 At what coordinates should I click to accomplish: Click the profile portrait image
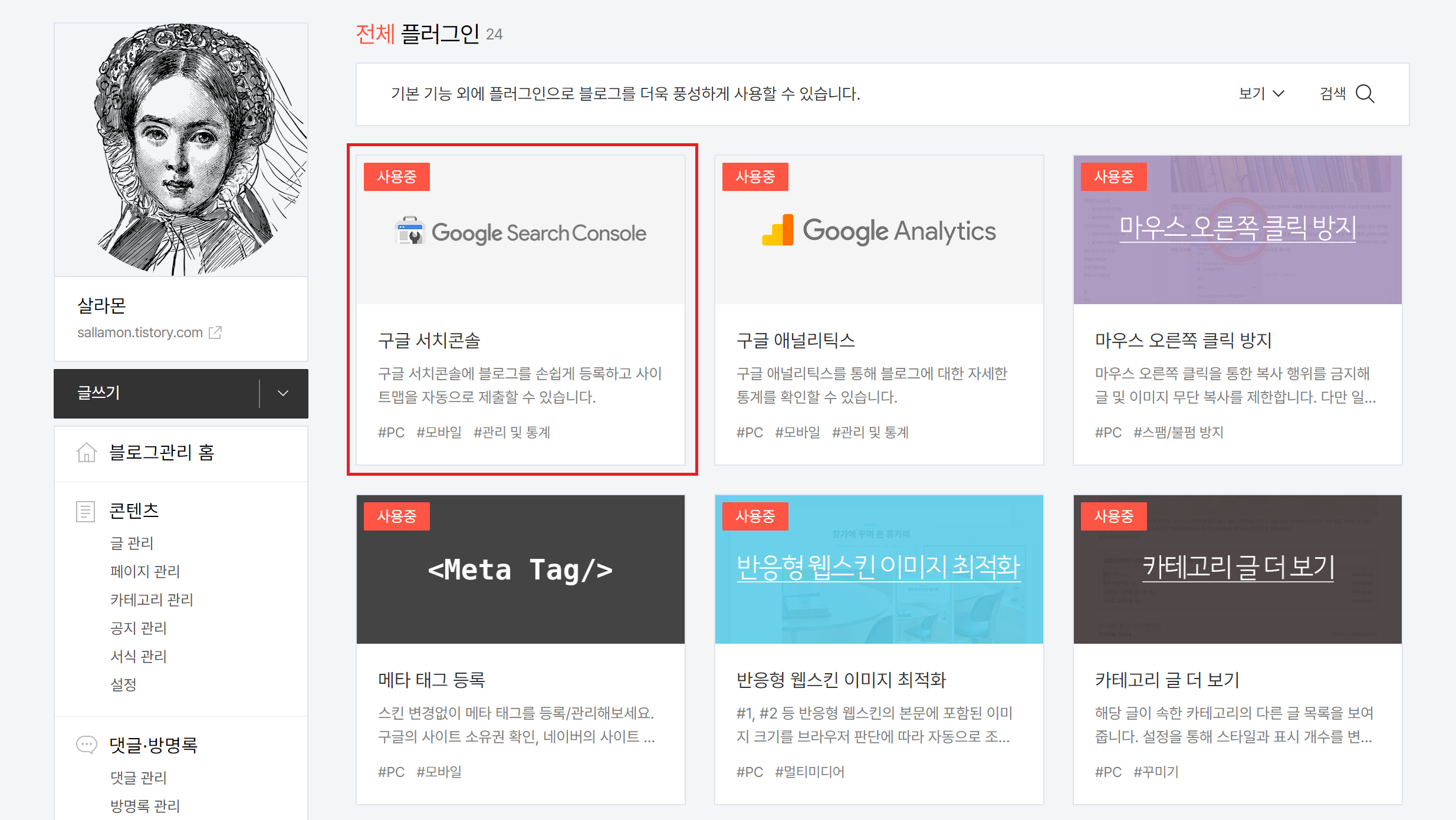coord(181,149)
